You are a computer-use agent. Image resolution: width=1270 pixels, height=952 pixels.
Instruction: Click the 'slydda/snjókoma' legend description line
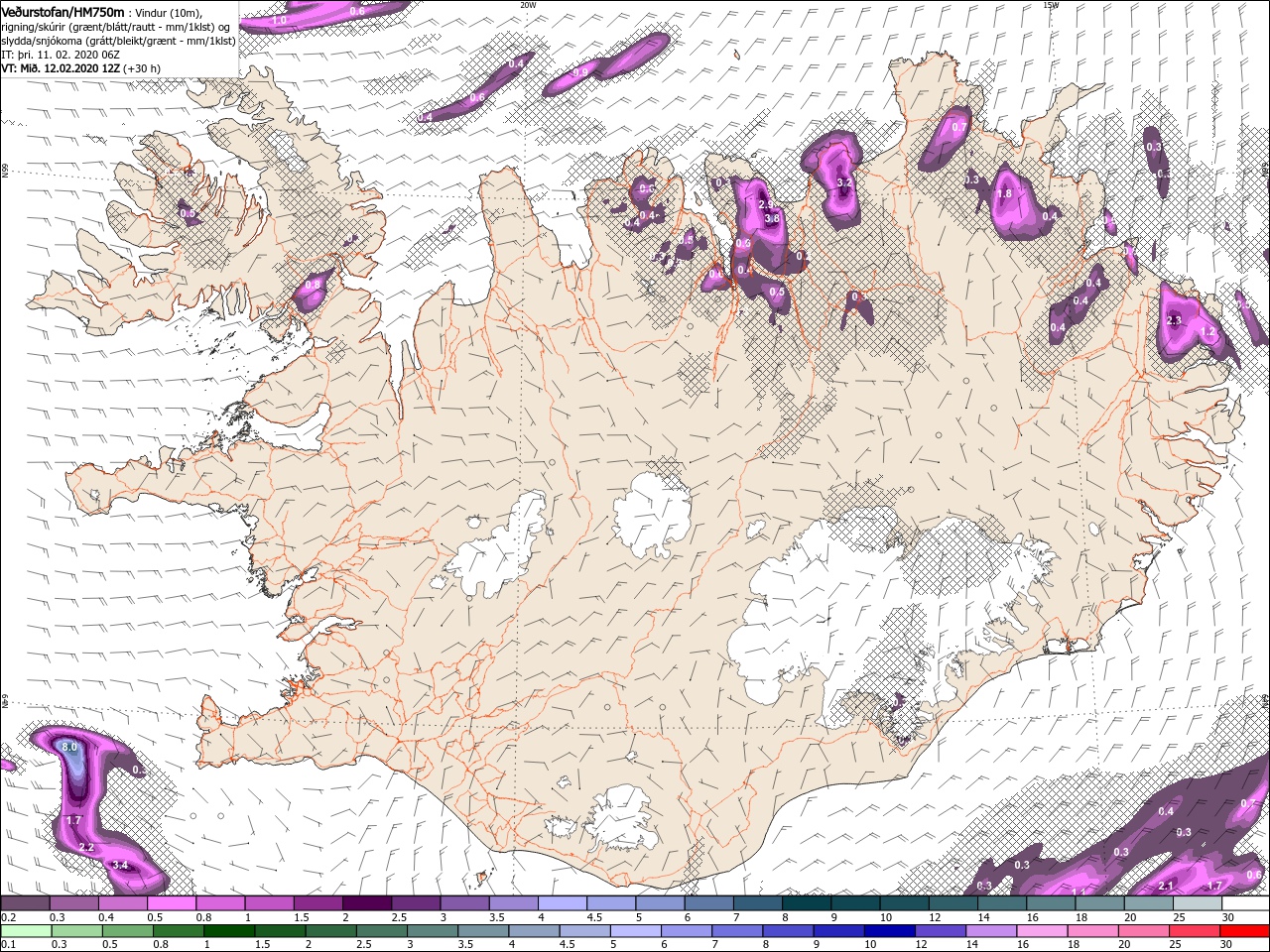point(118,41)
